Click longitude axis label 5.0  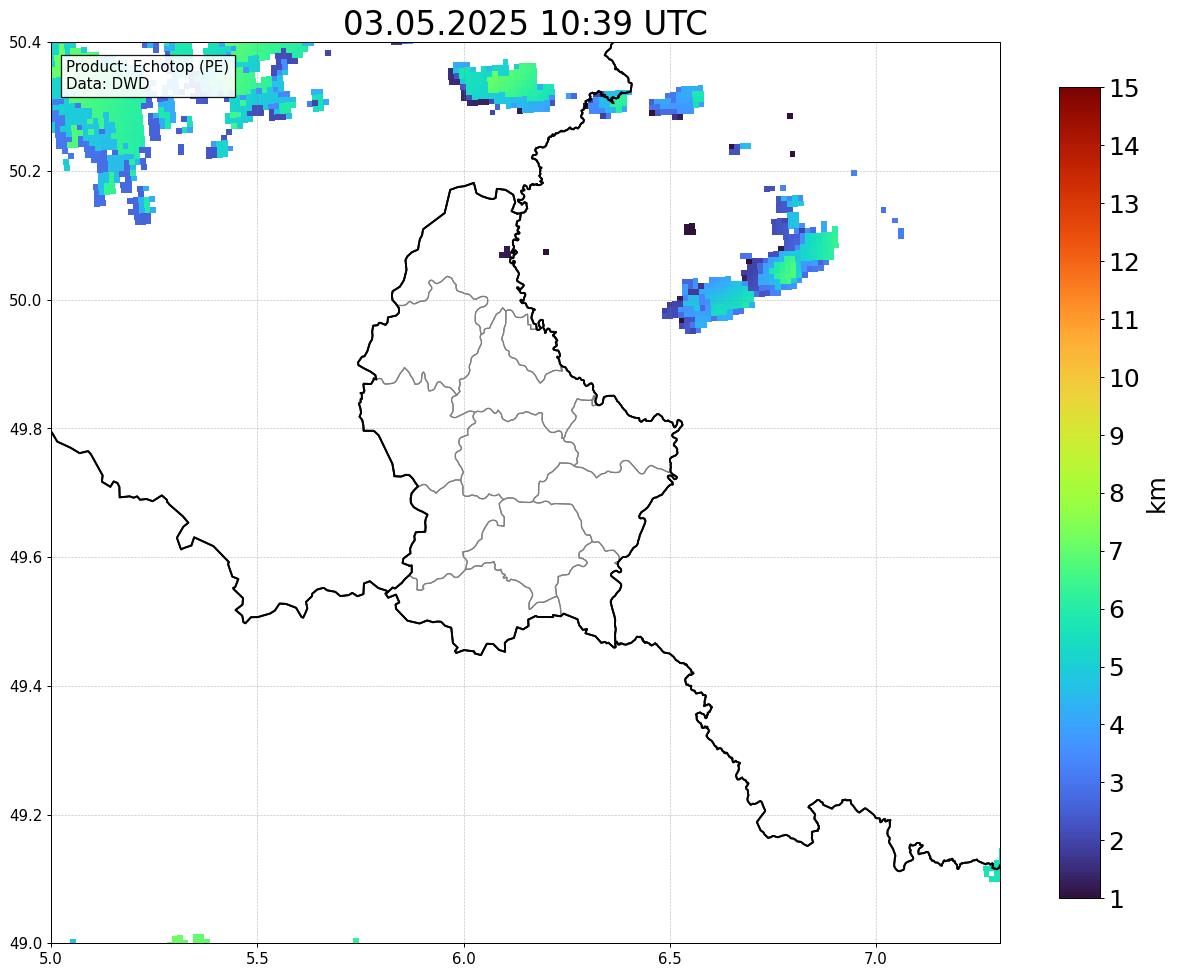[x=51, y=959]
